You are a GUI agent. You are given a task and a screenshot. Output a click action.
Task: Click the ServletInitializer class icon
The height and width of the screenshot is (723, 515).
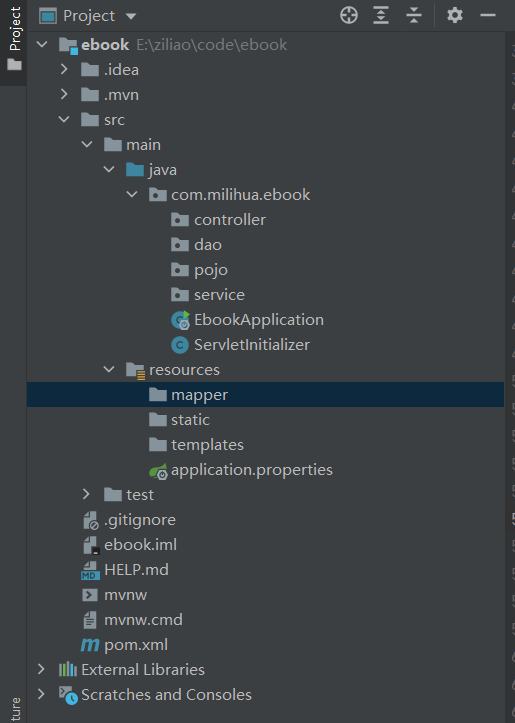point(180,345)
